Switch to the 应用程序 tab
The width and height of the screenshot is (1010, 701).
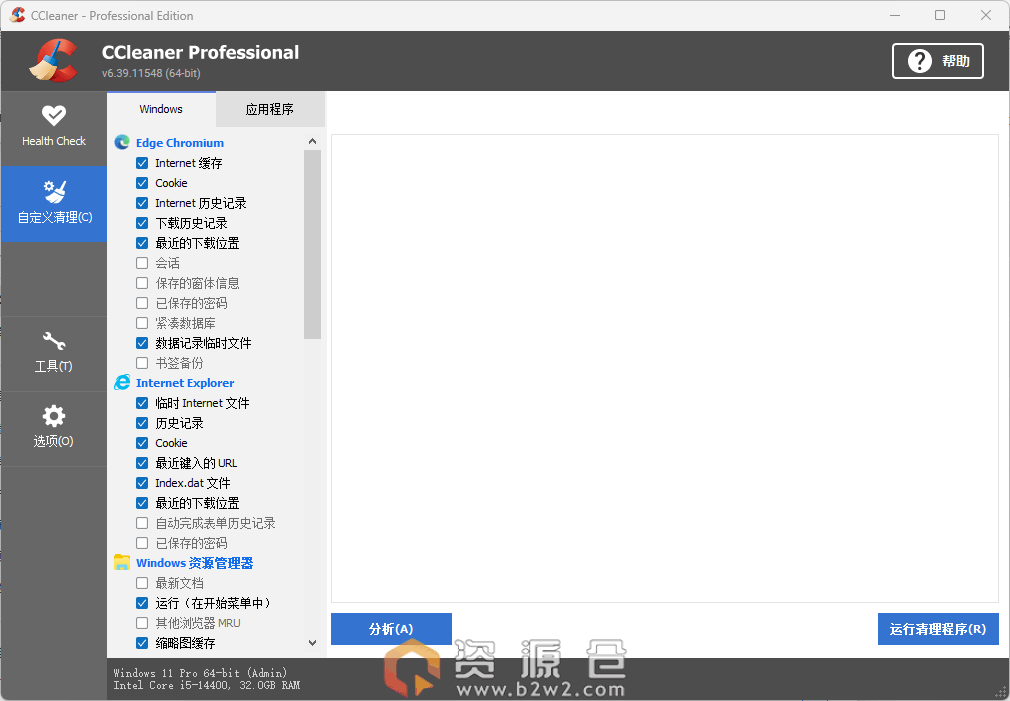270,109
